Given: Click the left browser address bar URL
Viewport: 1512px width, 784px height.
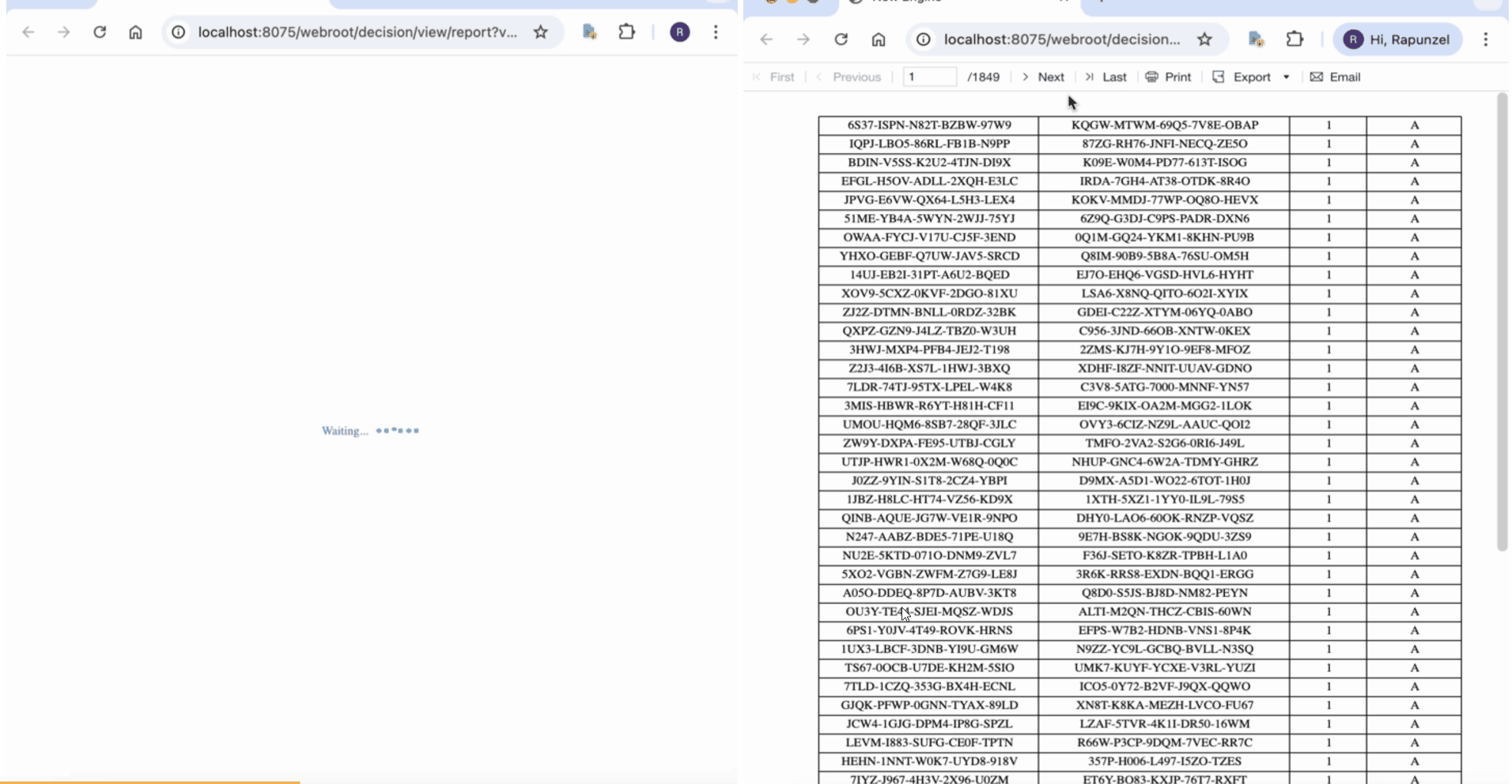Looking at the screenshot, I should pos(357,32).
